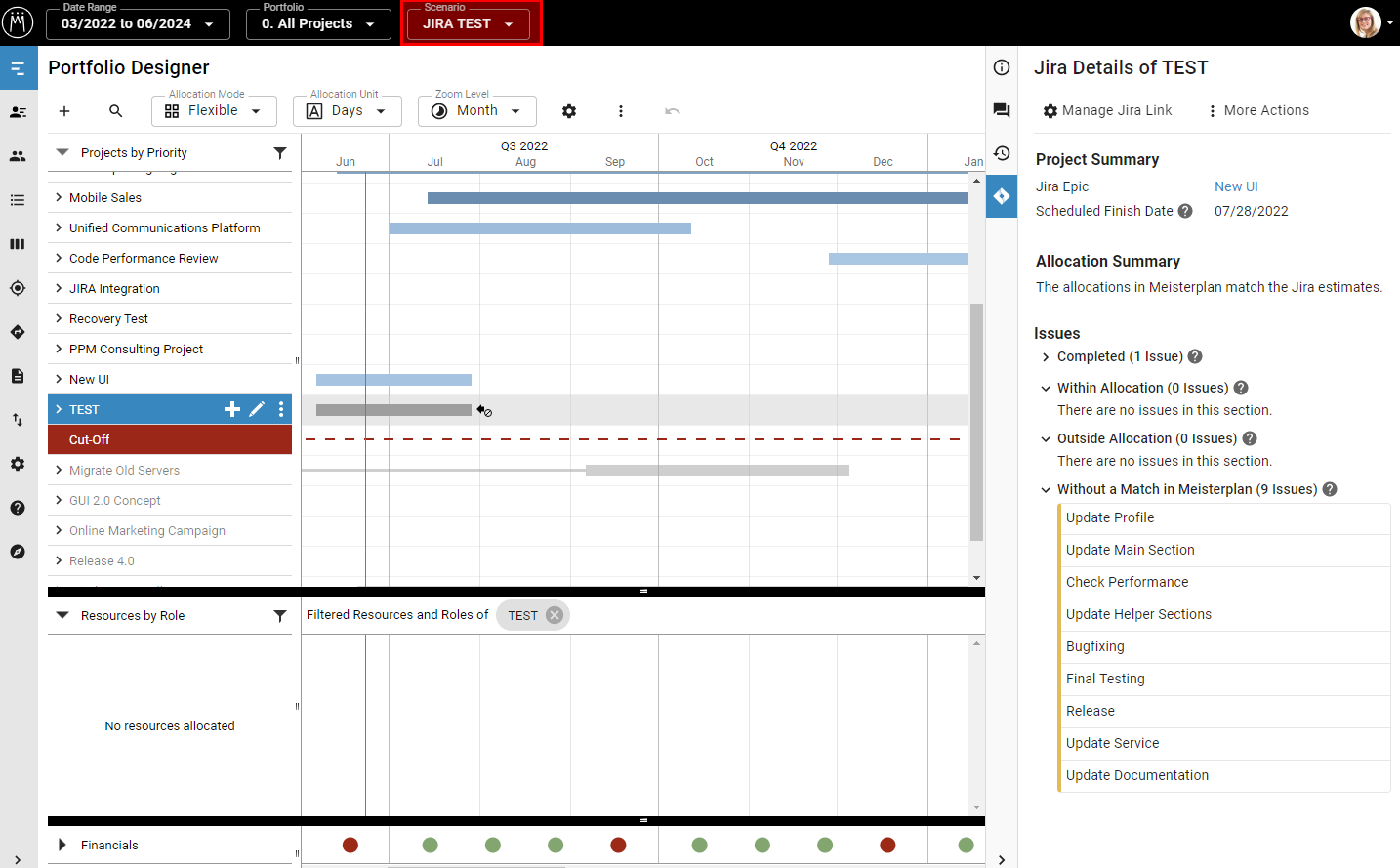The width and height of the screenshot is (1400, 868).
Task: Open the Portfolio All Projects dropdown
Action: [x=318, y=23]
